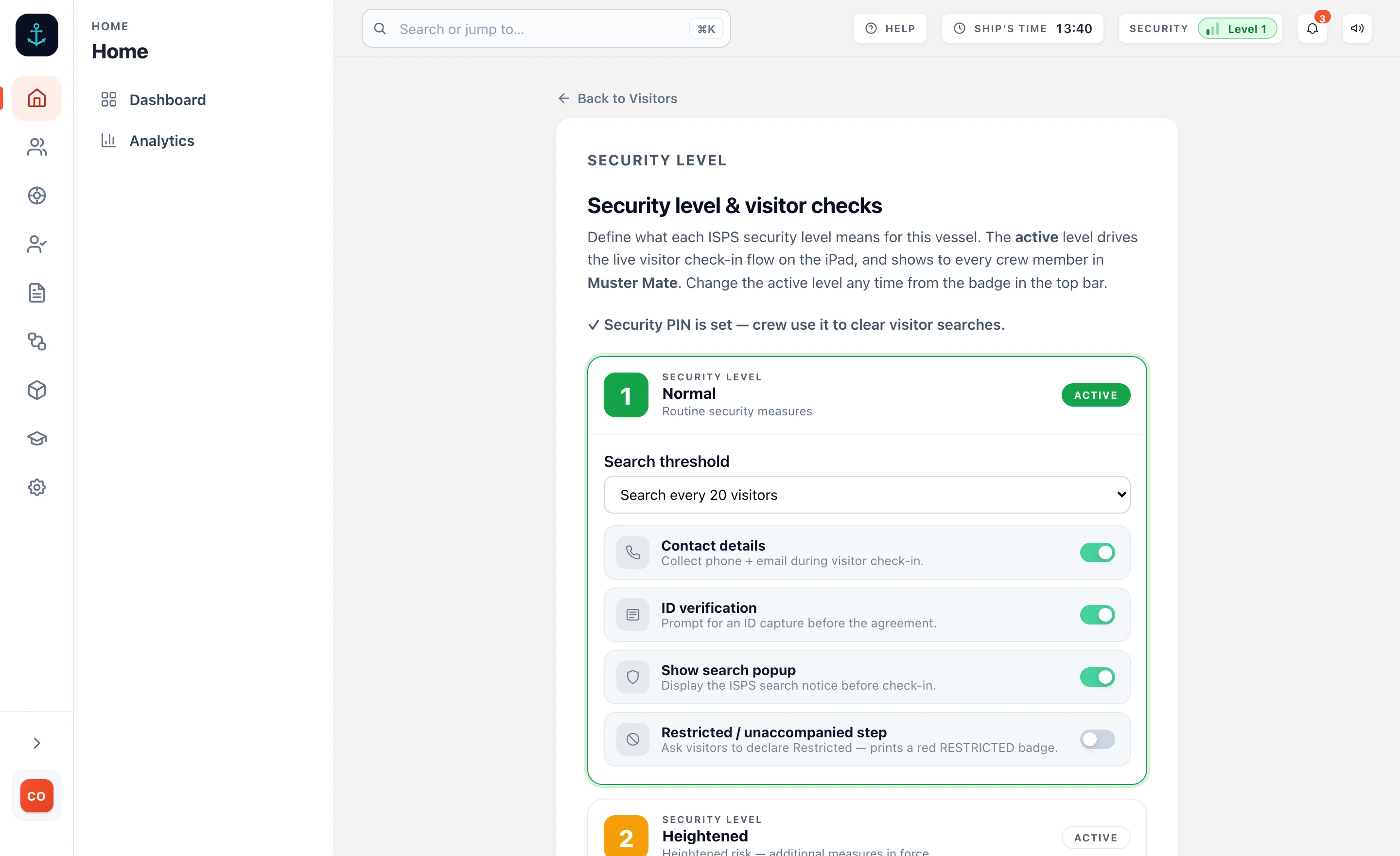Open the HELP button
This screenshot has height=856, width=1400.
click(x=890, y=28)
